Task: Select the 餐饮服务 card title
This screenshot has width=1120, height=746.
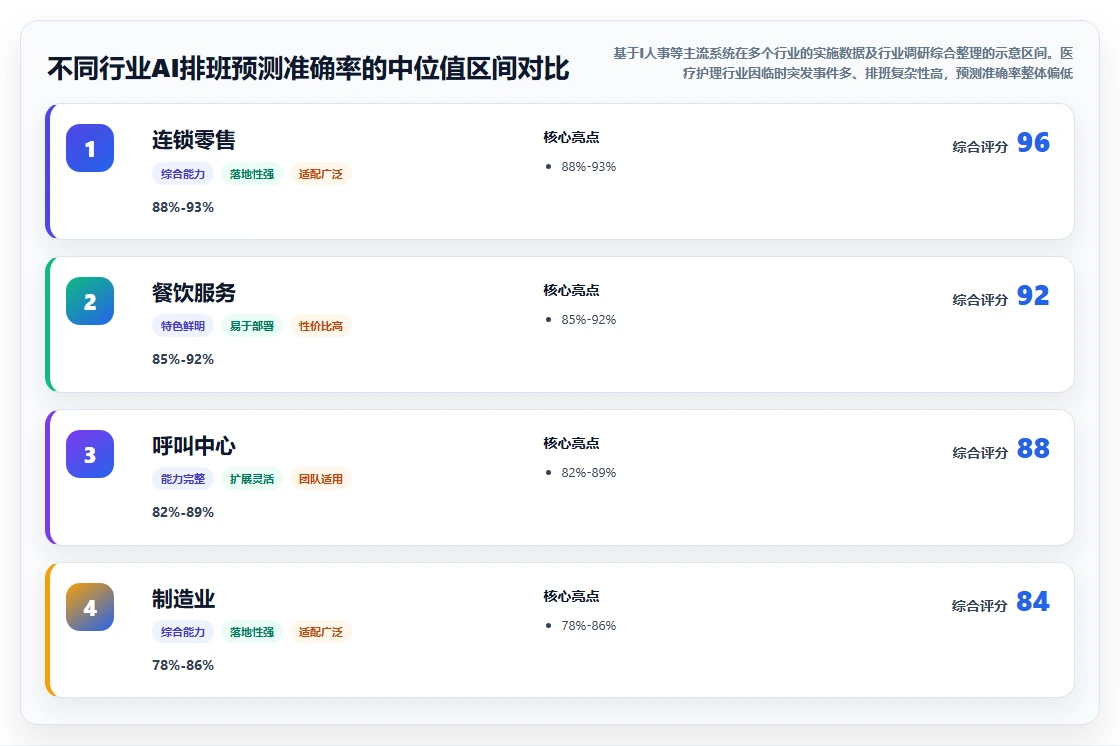Action: click(194, 293)
